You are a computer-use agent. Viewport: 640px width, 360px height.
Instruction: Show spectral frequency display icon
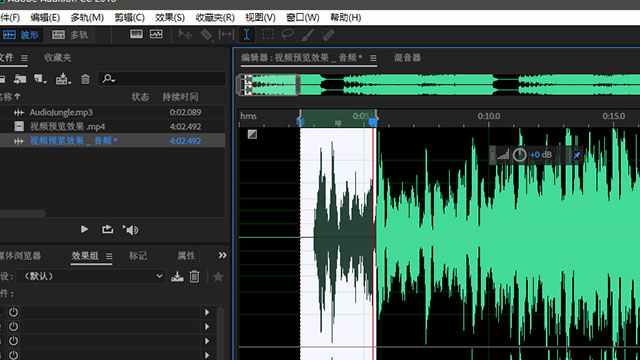click(136, 34)
